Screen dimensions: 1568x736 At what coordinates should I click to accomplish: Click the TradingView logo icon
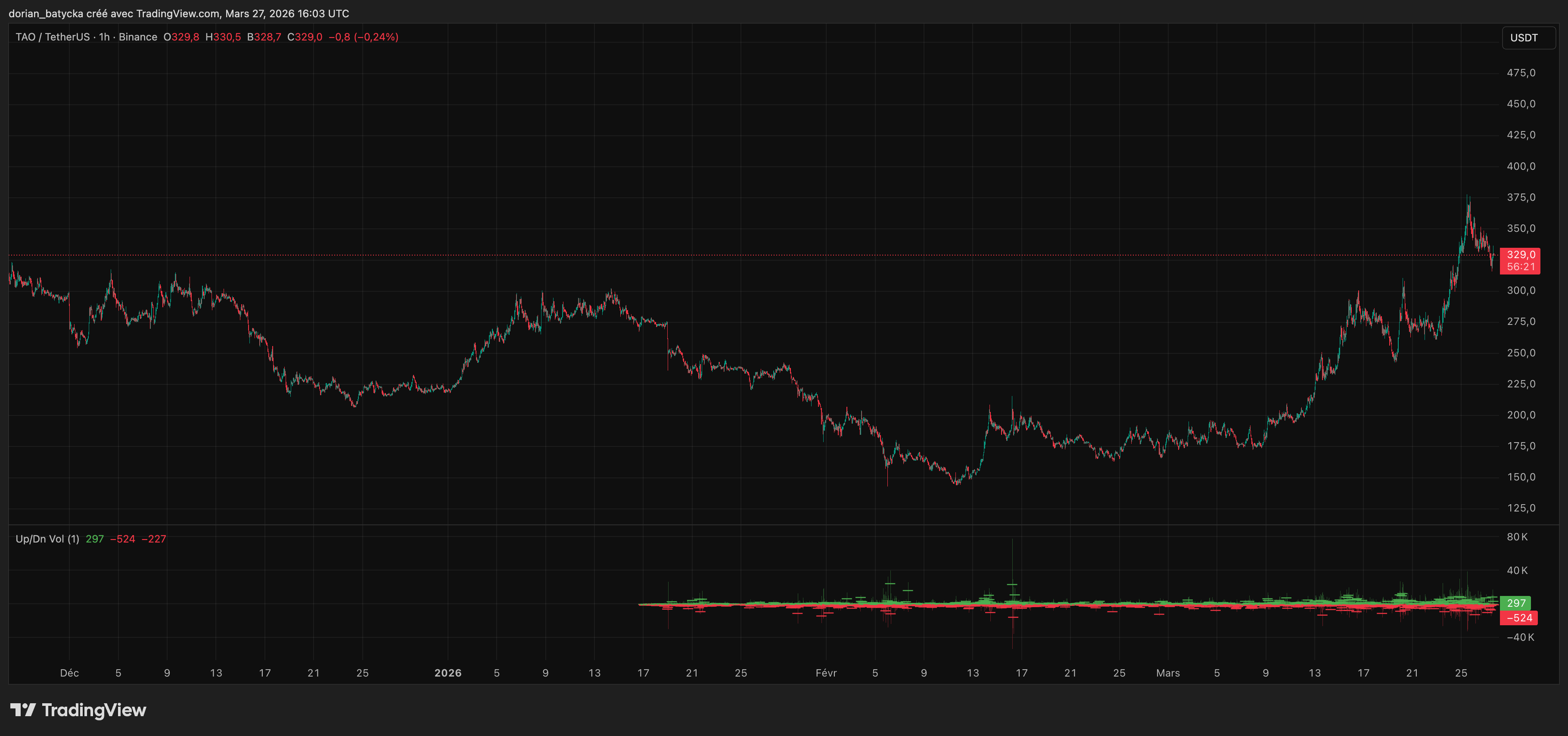23,709
